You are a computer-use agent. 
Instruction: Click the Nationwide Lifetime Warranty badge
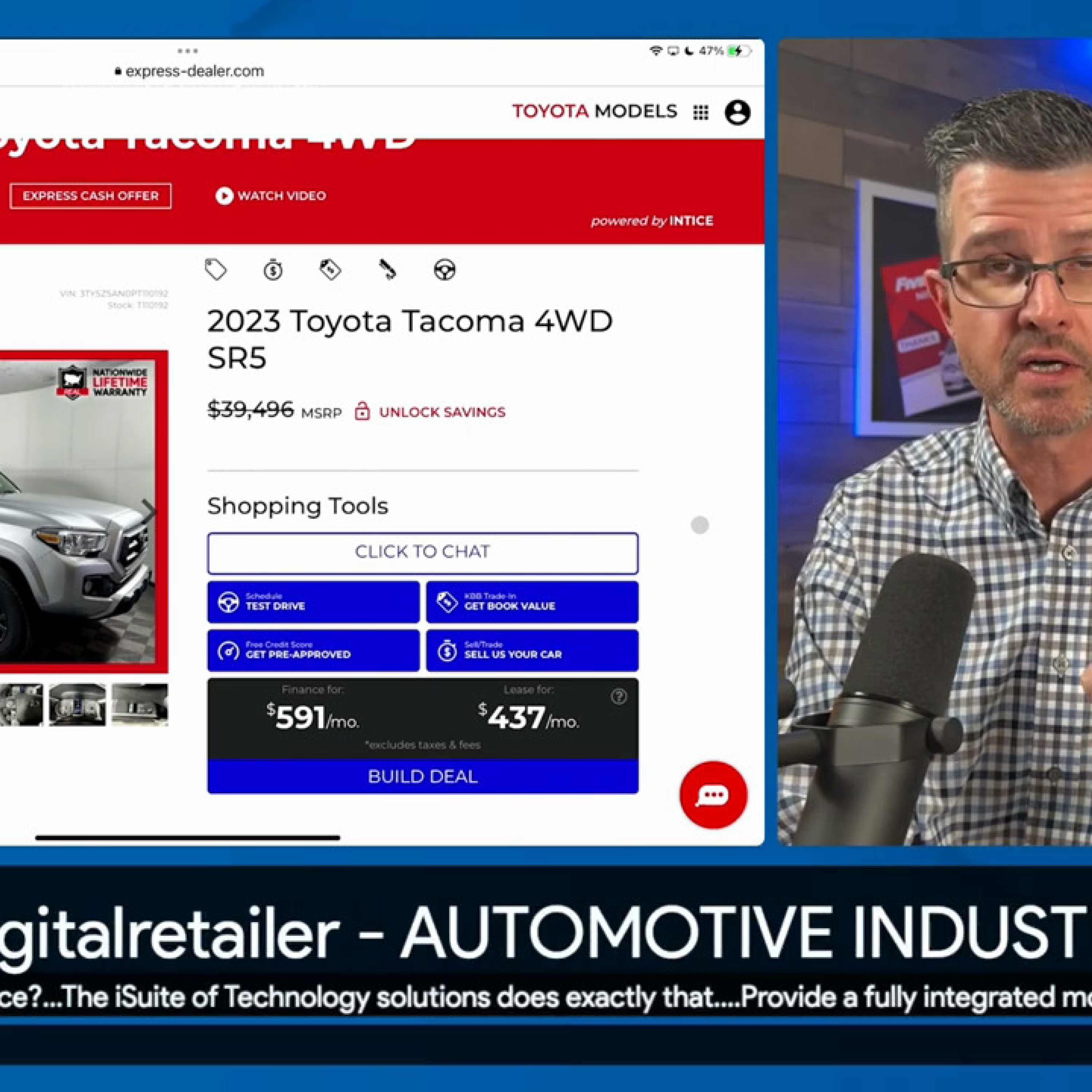pos(102,383)
